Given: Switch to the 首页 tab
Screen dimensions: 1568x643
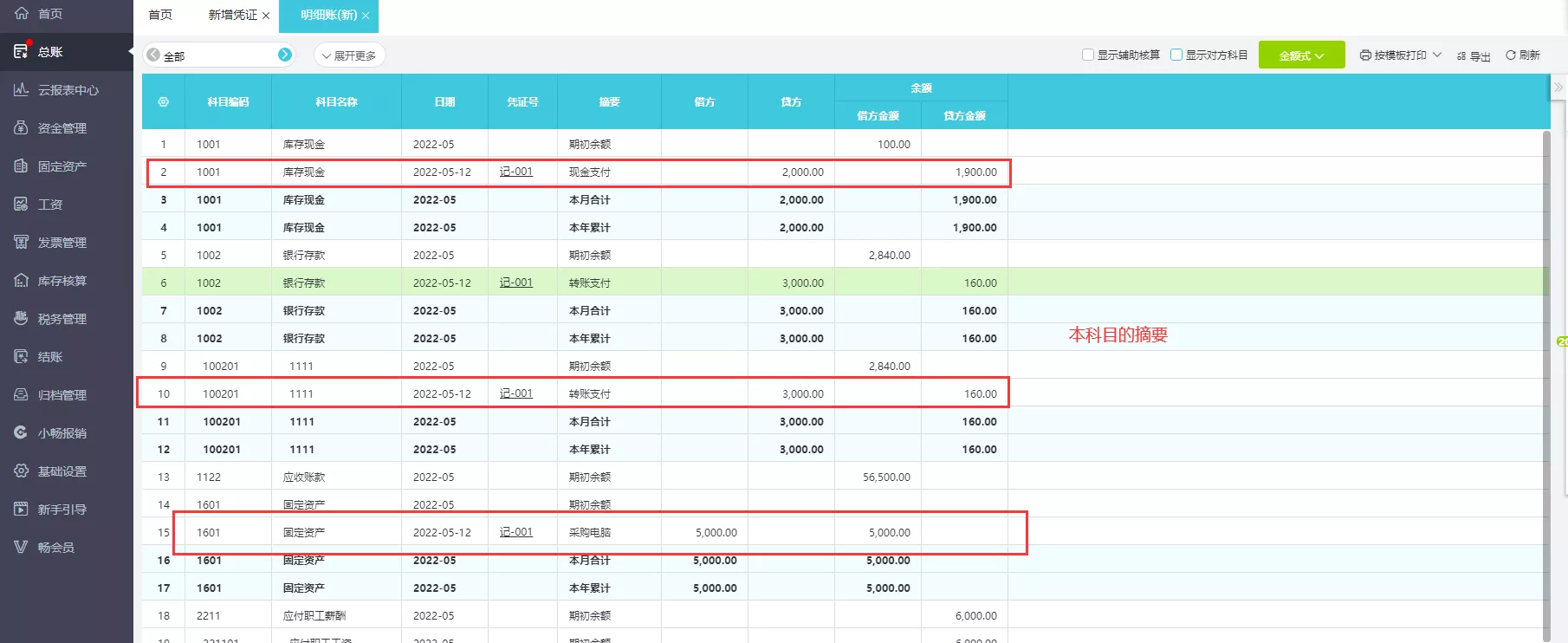Looking at the screenshot, I should (160, 15).
